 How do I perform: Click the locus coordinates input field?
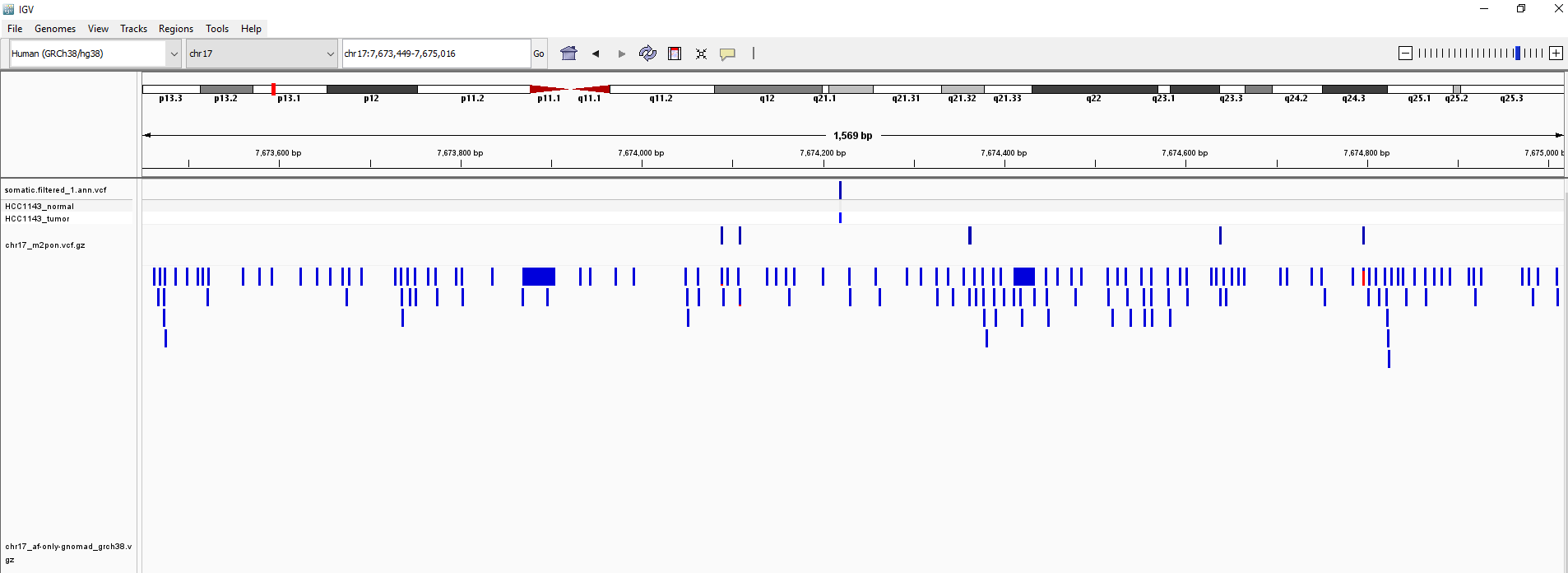tap(435, 54)
